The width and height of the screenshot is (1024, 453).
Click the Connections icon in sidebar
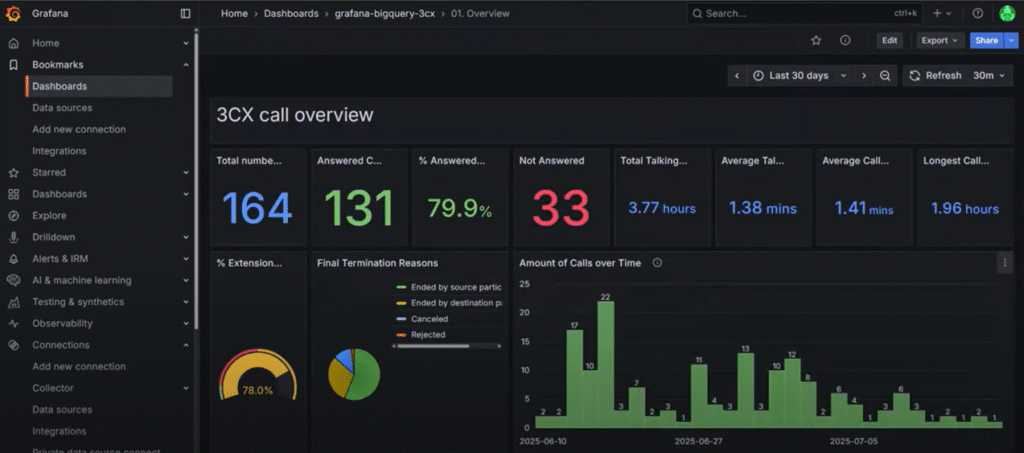(13, 345)
